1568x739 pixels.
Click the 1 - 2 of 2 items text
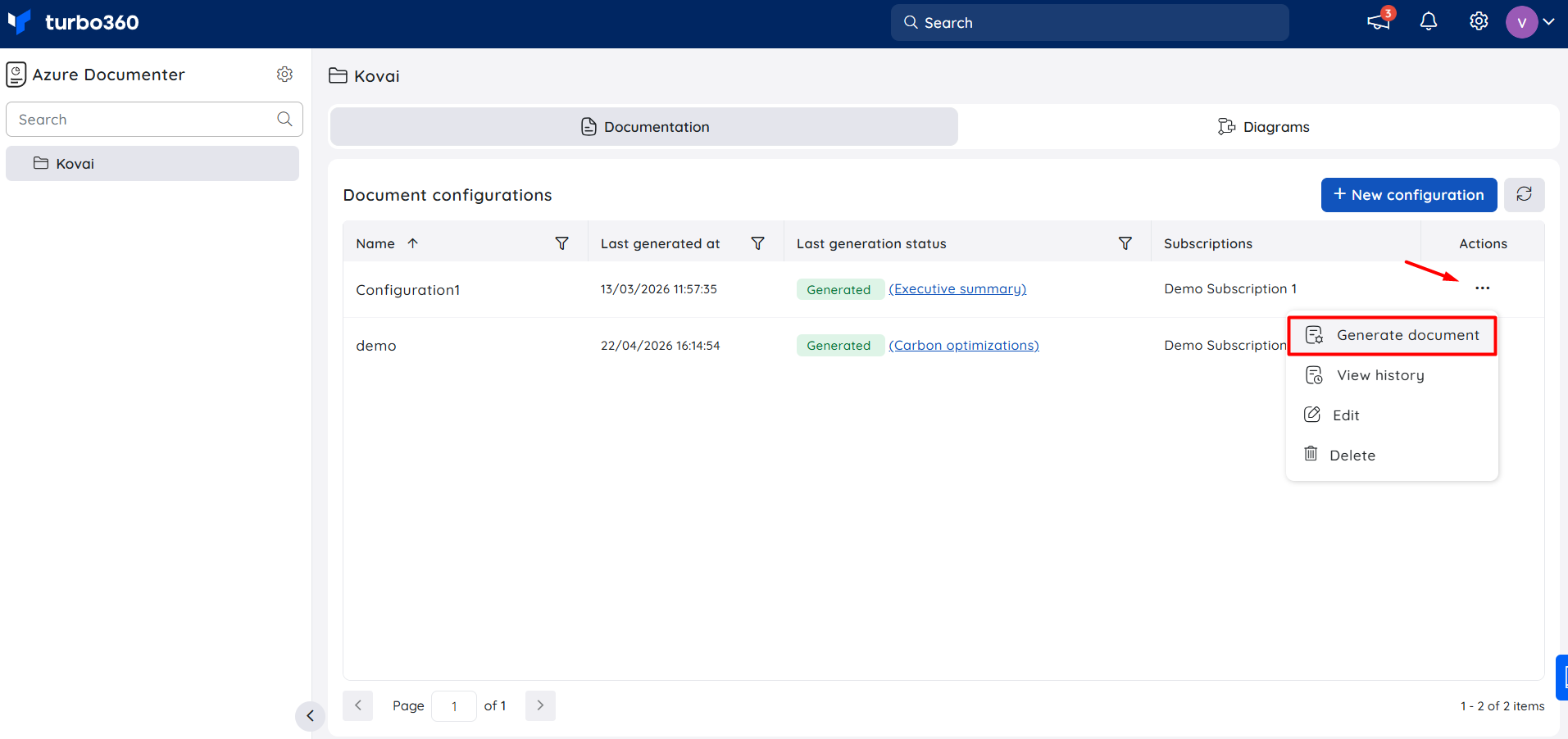coord(1502,706)
